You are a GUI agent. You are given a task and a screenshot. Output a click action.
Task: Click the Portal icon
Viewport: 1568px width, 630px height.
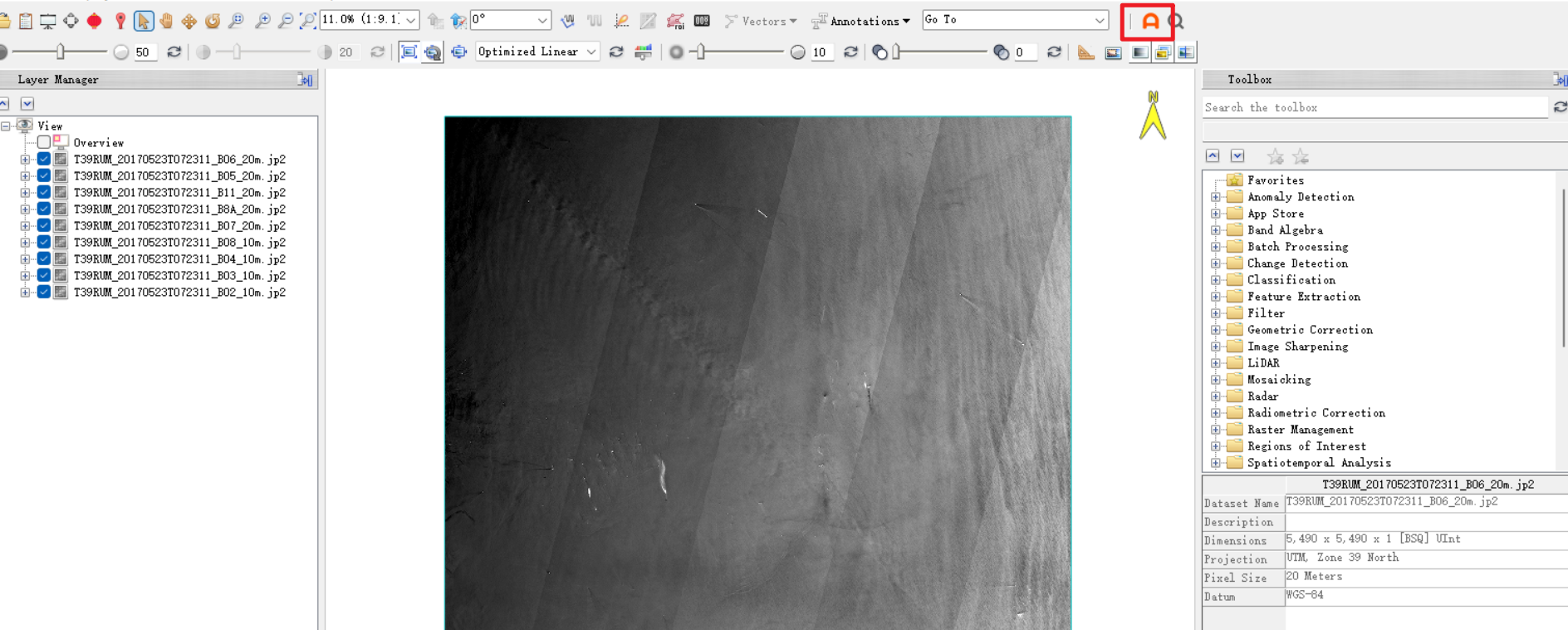pyautogui.click(x=1113, y=52)
